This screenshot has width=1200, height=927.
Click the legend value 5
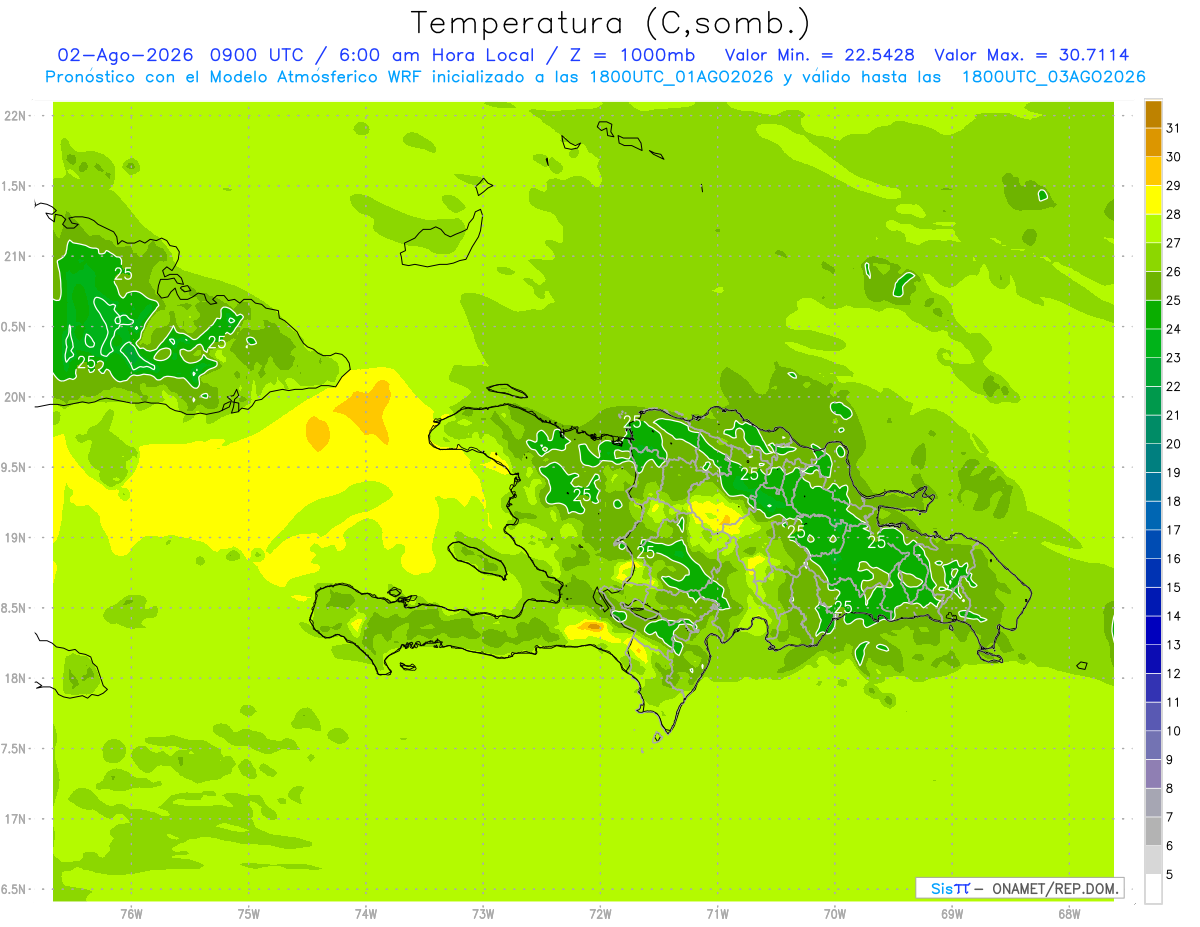[1170, 874]
